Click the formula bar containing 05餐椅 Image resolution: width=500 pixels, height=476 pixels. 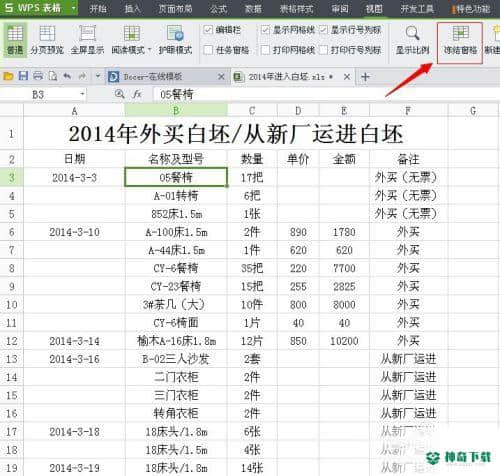[x=325, y=95]
